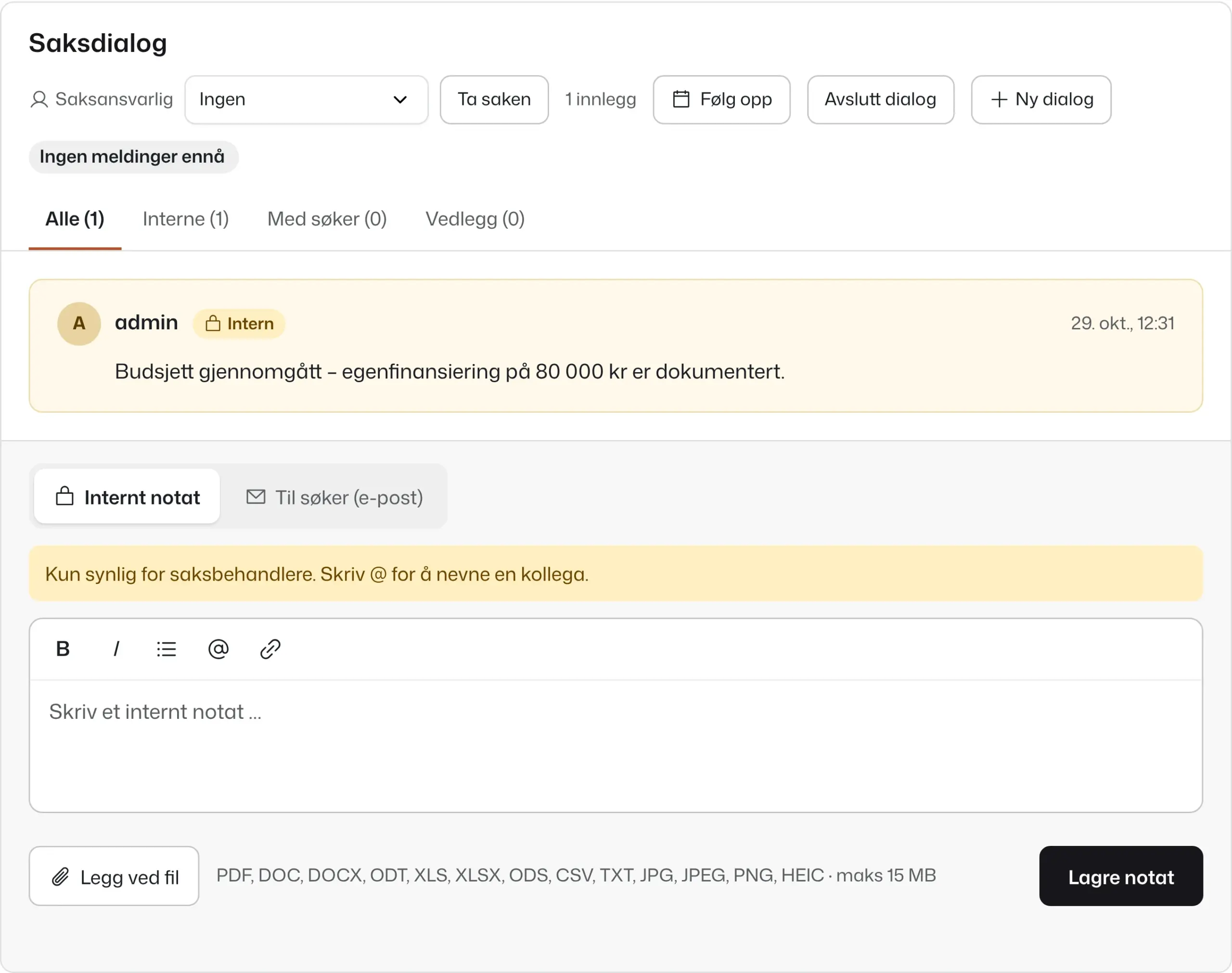Click the admin avatar circle
The image size is (1232, 973).
click(x=79, y=324)
